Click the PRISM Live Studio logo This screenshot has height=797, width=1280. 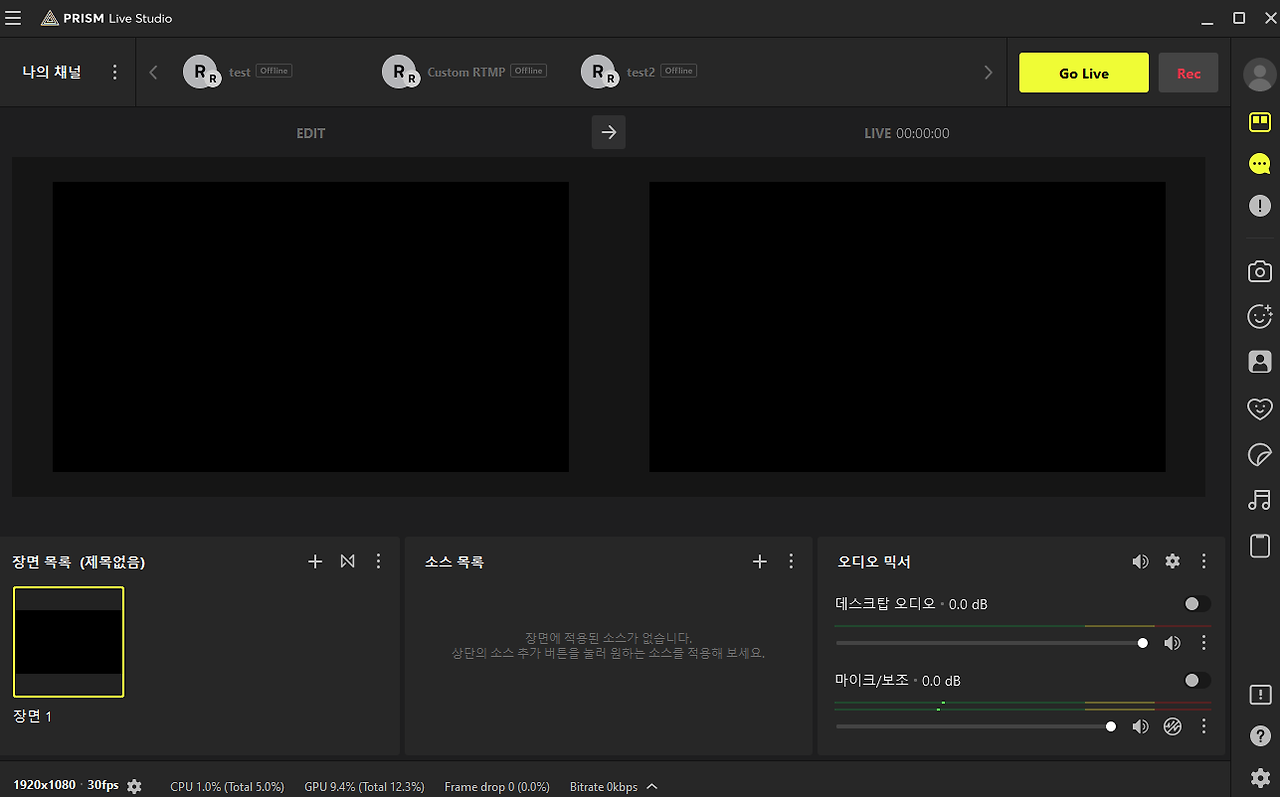tap(106, 18)
